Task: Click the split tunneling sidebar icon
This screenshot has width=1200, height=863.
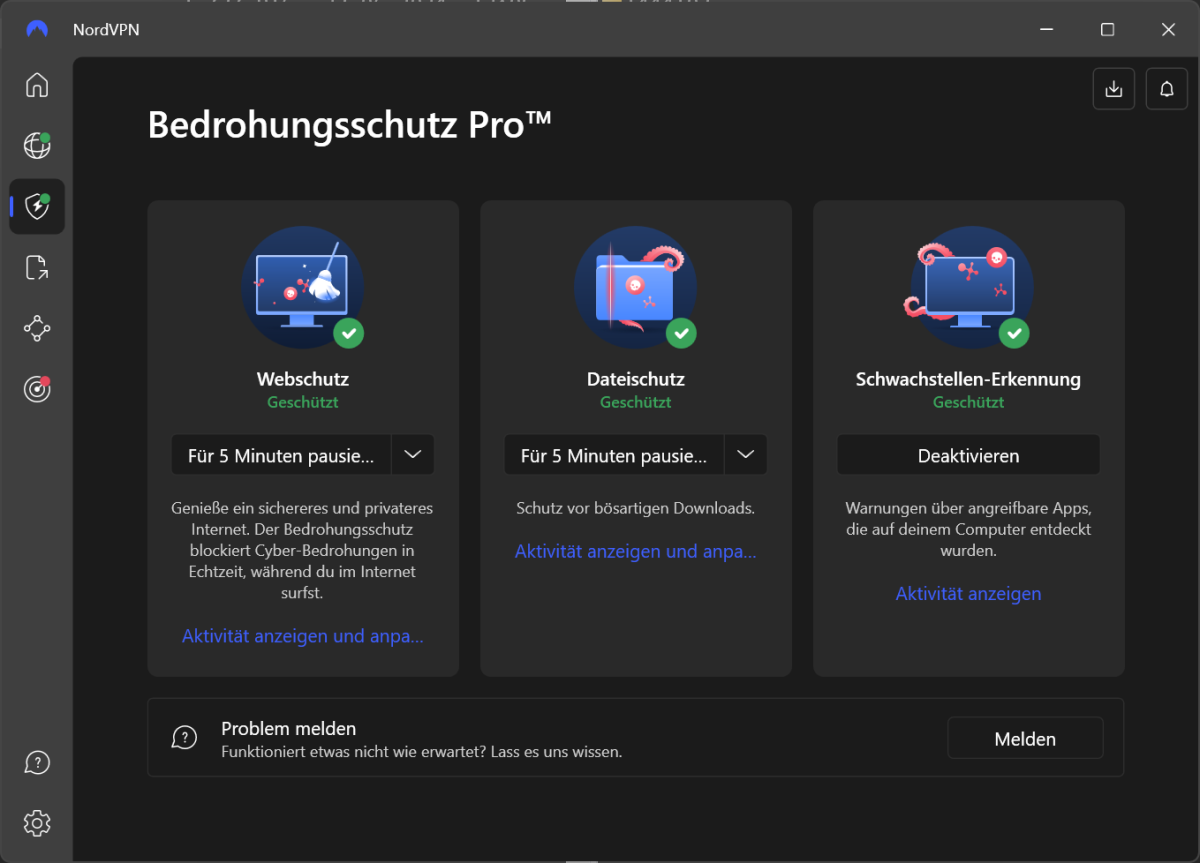Action: [x=36, y=267]
